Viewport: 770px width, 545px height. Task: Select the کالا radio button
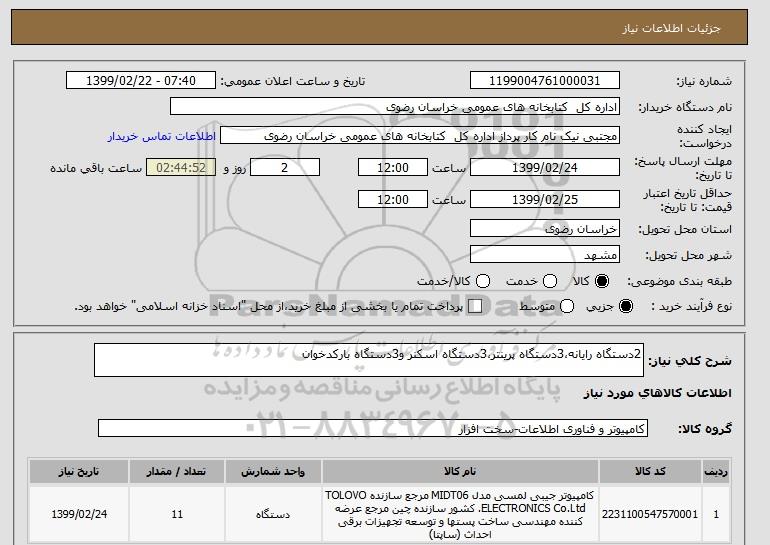pos(602,283)
